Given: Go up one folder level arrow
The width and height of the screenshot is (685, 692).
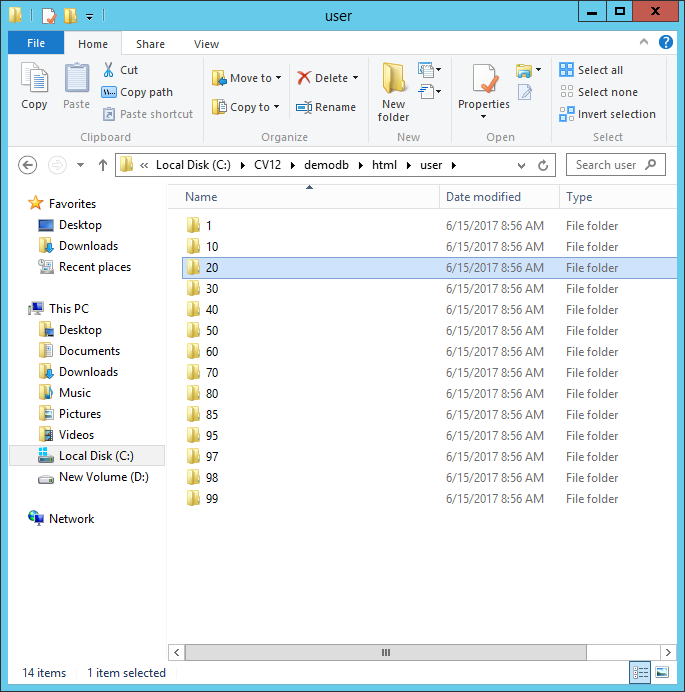Looking at the screenshot, I should click(102, 165).
